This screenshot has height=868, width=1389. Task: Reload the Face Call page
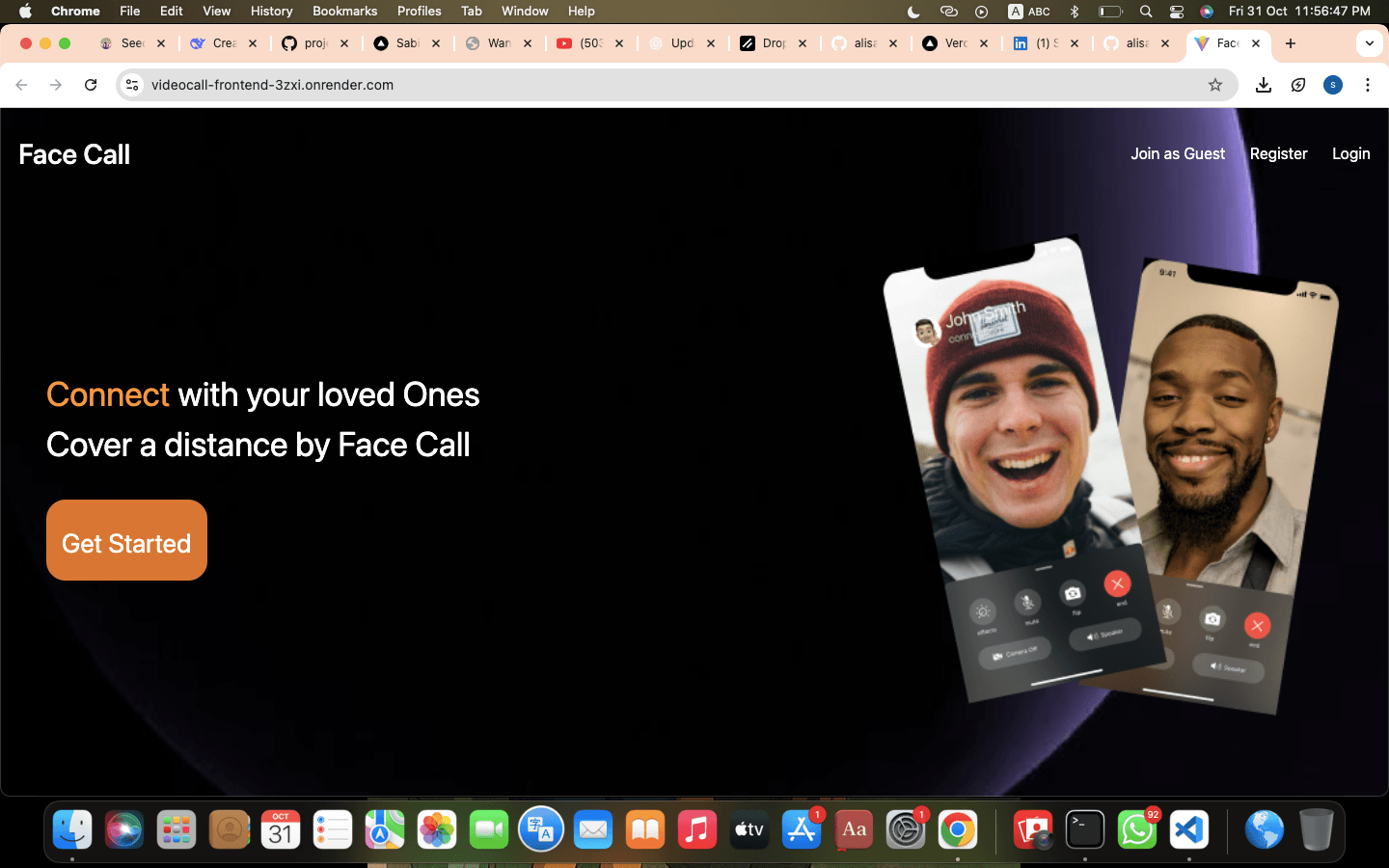coord(91,85)
